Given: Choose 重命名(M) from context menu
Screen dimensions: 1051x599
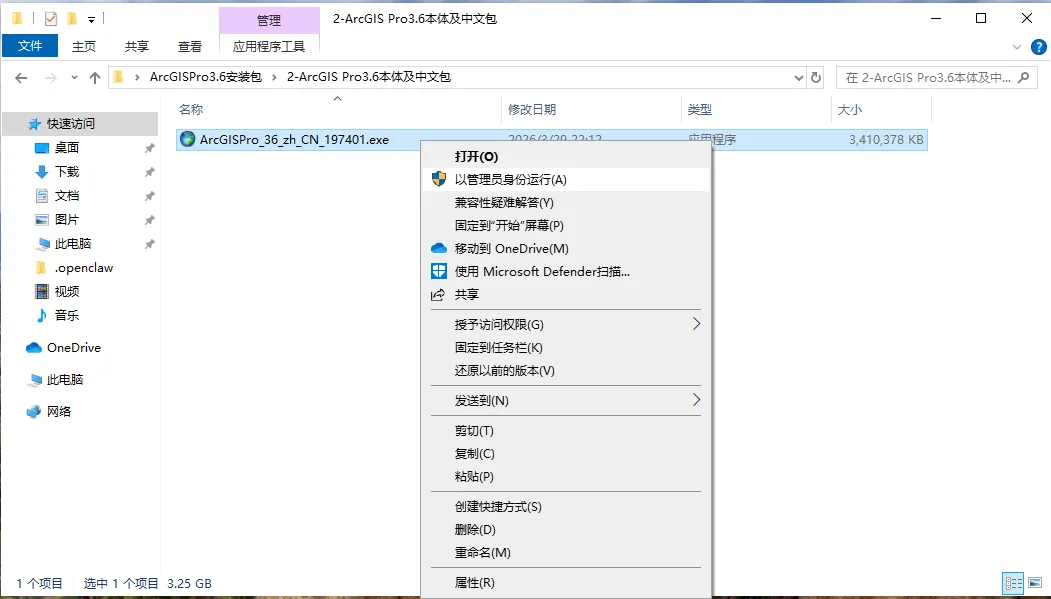Looking at the screenshot, I should [x=566, y=553].
